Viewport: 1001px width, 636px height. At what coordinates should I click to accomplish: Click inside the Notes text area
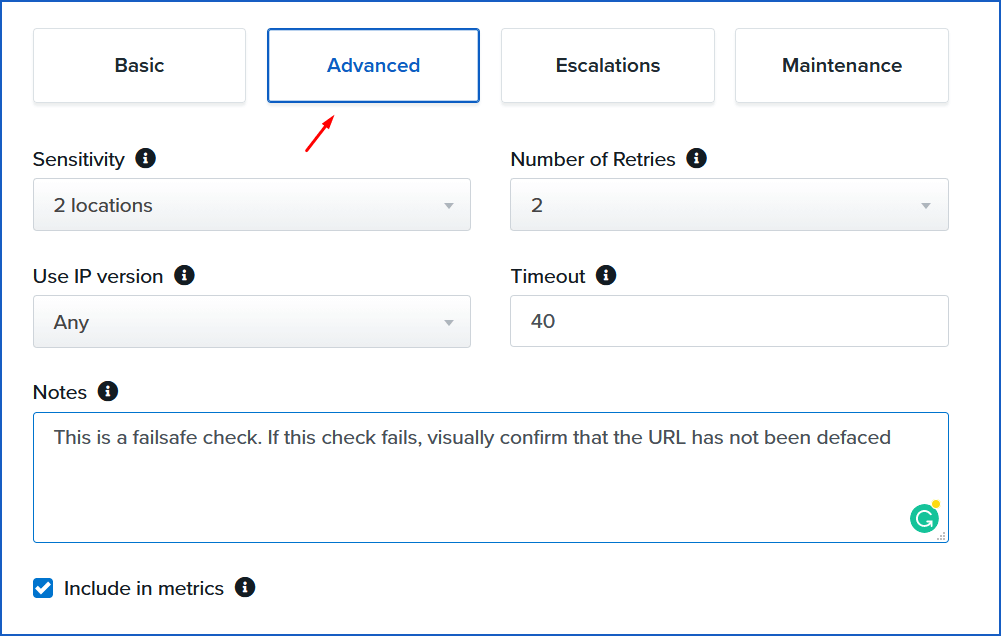click(490, 478)
